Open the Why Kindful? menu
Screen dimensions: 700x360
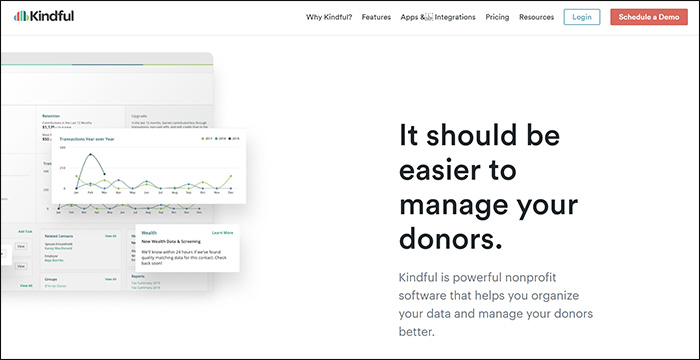pyautogui.click(x=329, y=17)
